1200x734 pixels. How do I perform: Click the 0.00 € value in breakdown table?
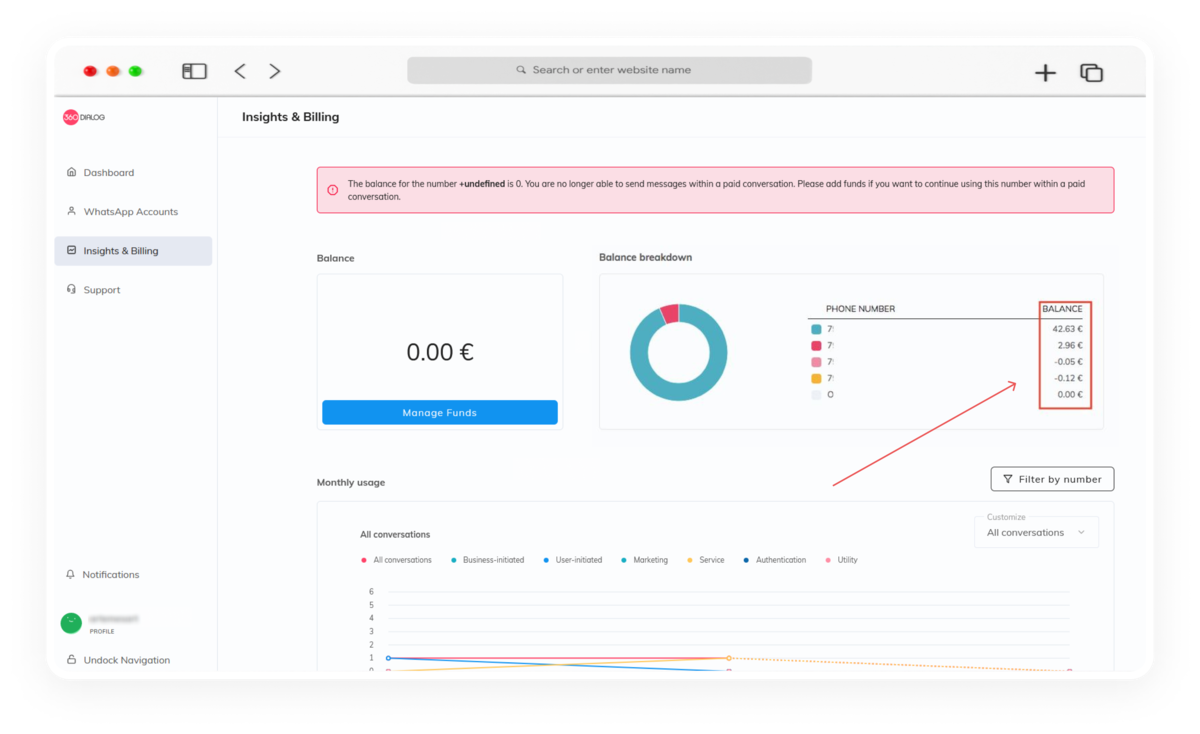(x=1070, y=395)
